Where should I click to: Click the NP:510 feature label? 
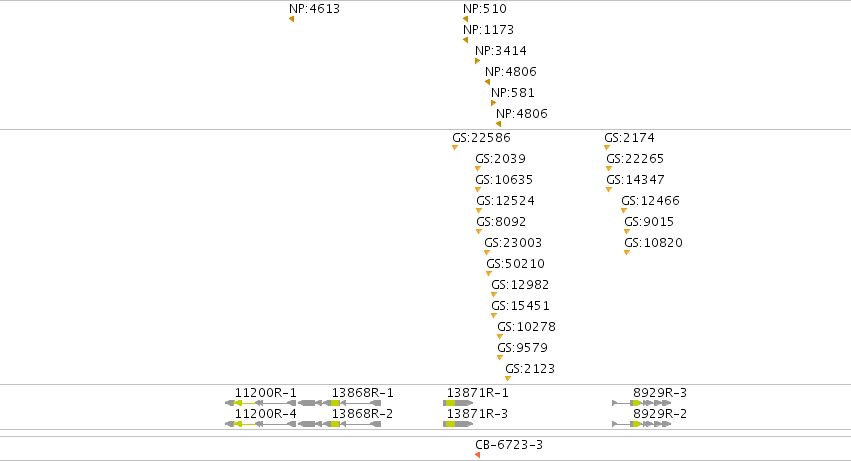(x=485, y=9)
